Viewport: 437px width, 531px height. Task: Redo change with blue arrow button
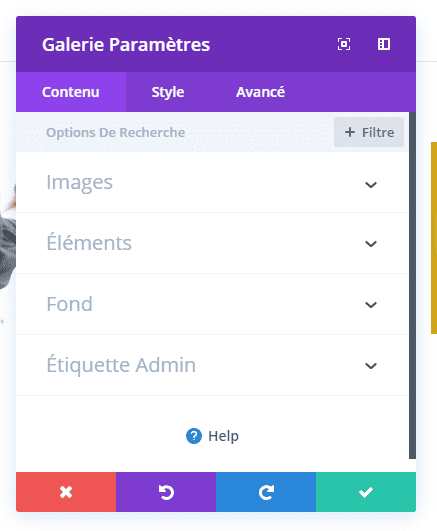(x=266, y=492)
